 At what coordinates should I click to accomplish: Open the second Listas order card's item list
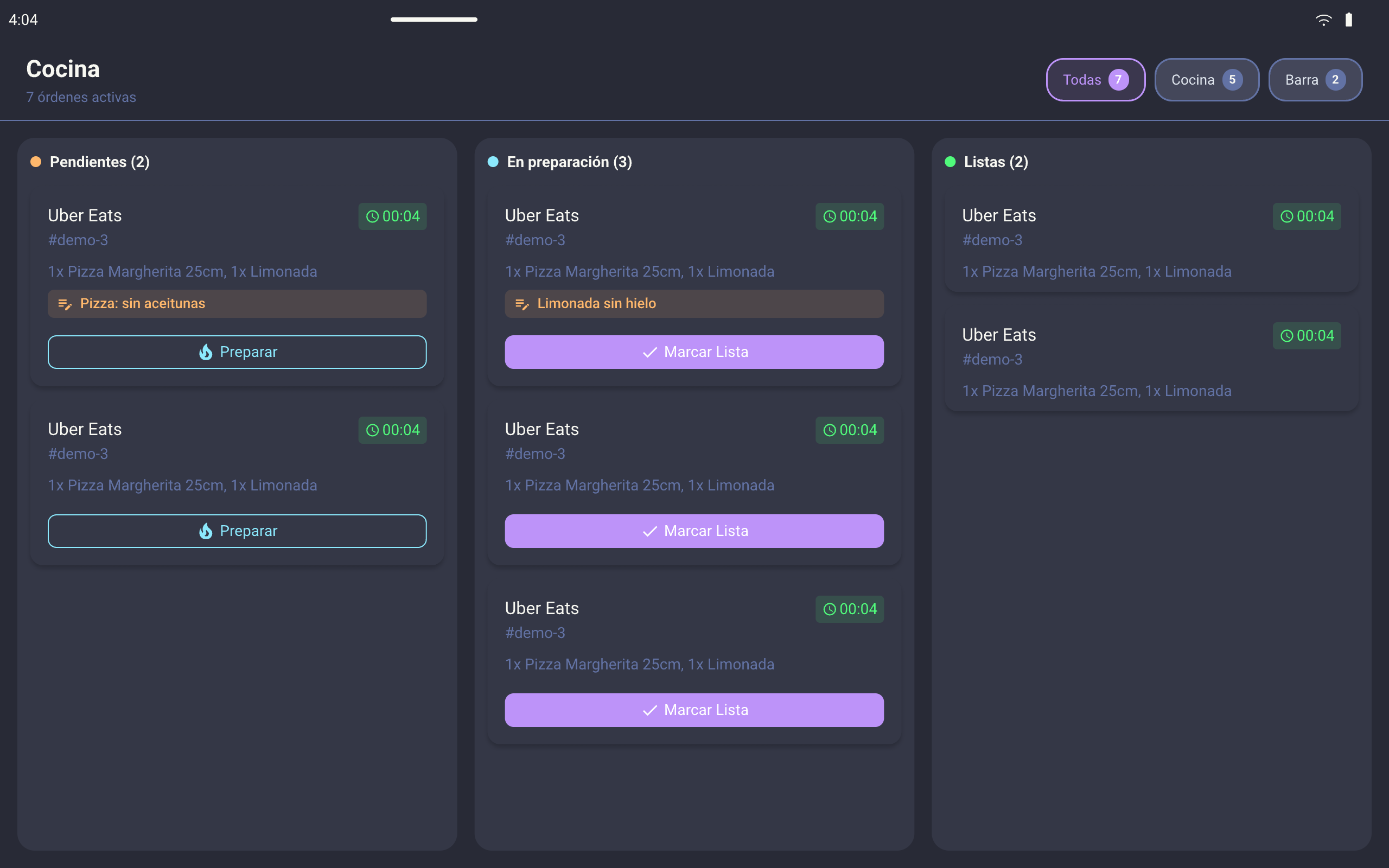click(x=1096, y=391)
